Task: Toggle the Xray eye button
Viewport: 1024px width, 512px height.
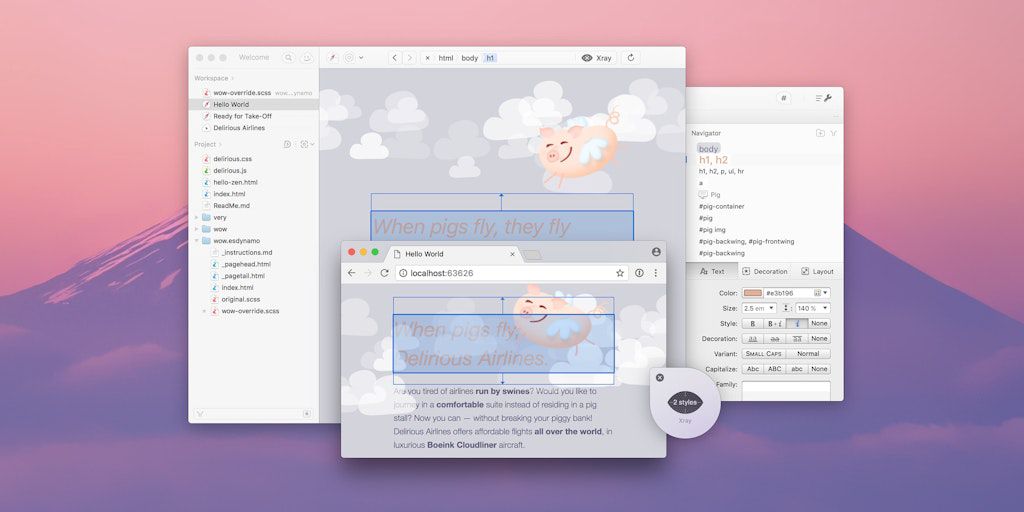Action: tap(596, 57)
